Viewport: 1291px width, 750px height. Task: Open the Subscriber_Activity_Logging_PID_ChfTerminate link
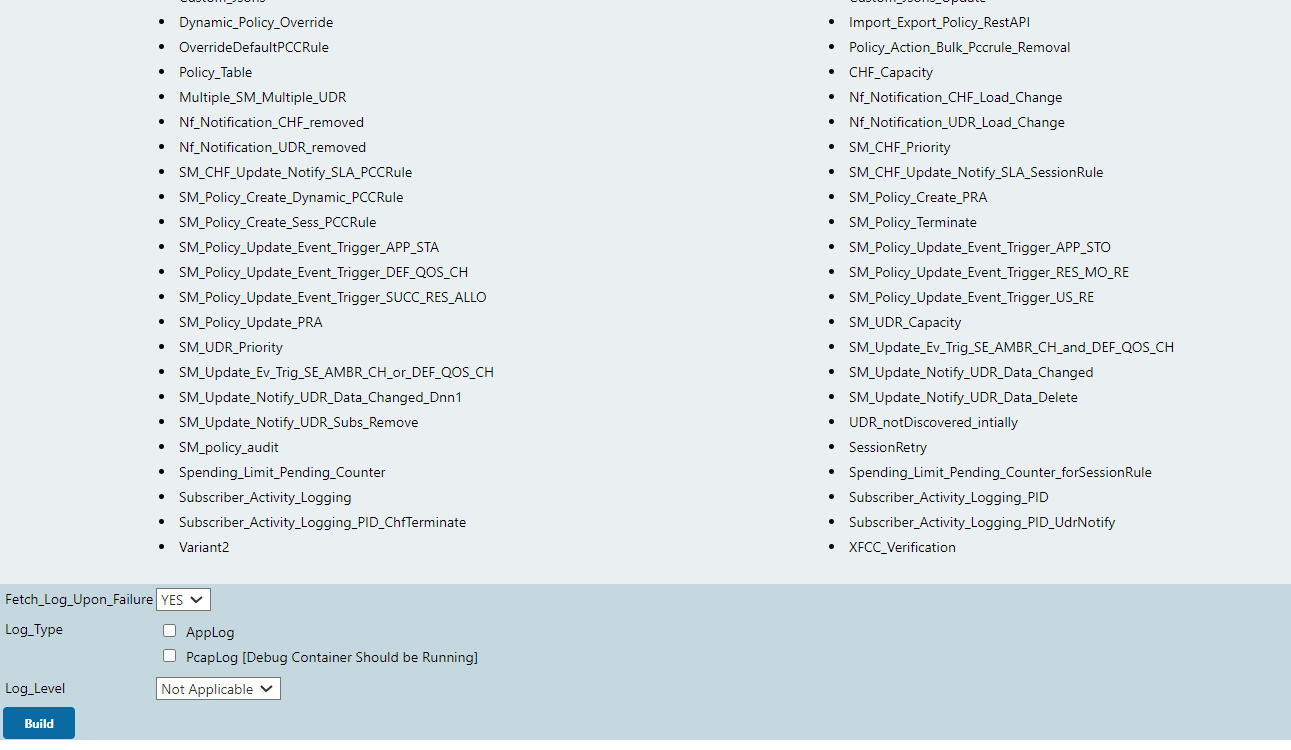coord(322,522)
